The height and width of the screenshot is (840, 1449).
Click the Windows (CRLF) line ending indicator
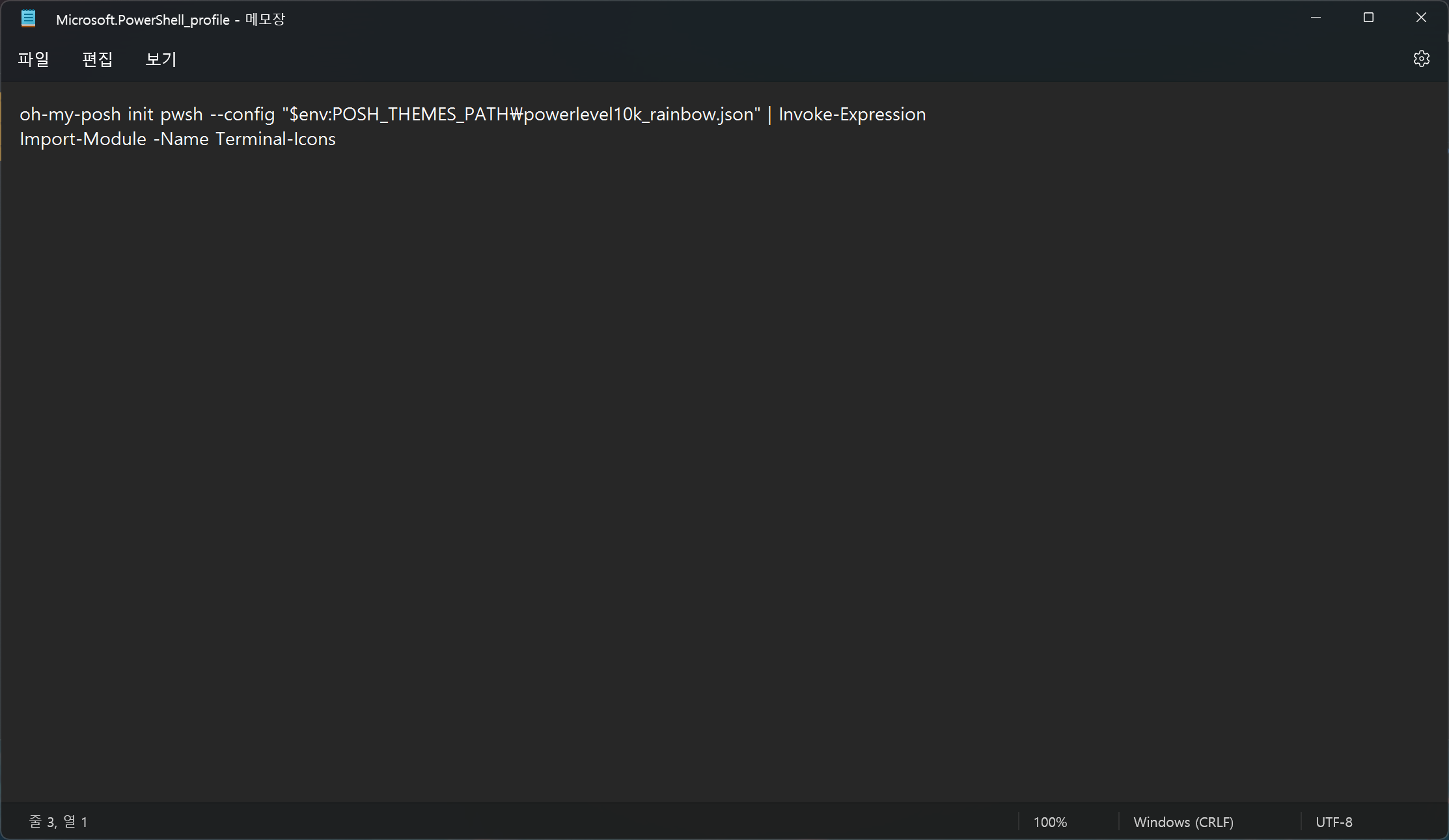coord(1183,822)
